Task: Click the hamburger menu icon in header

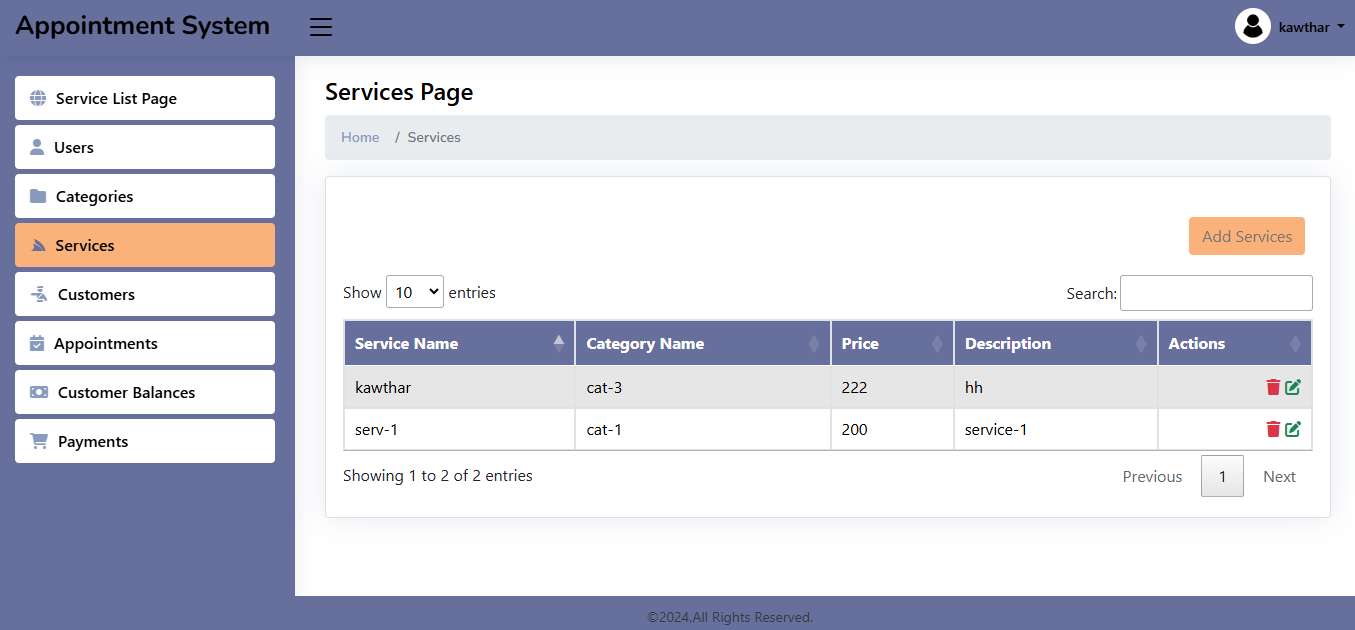Action: (321, 27)
